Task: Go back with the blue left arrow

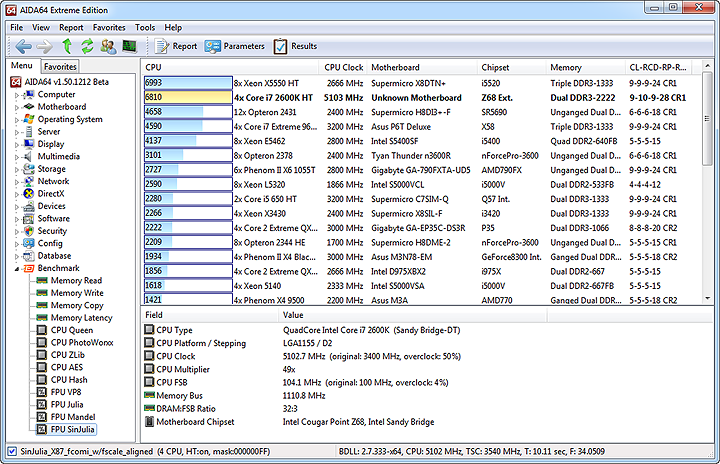Action: (23, 46)
